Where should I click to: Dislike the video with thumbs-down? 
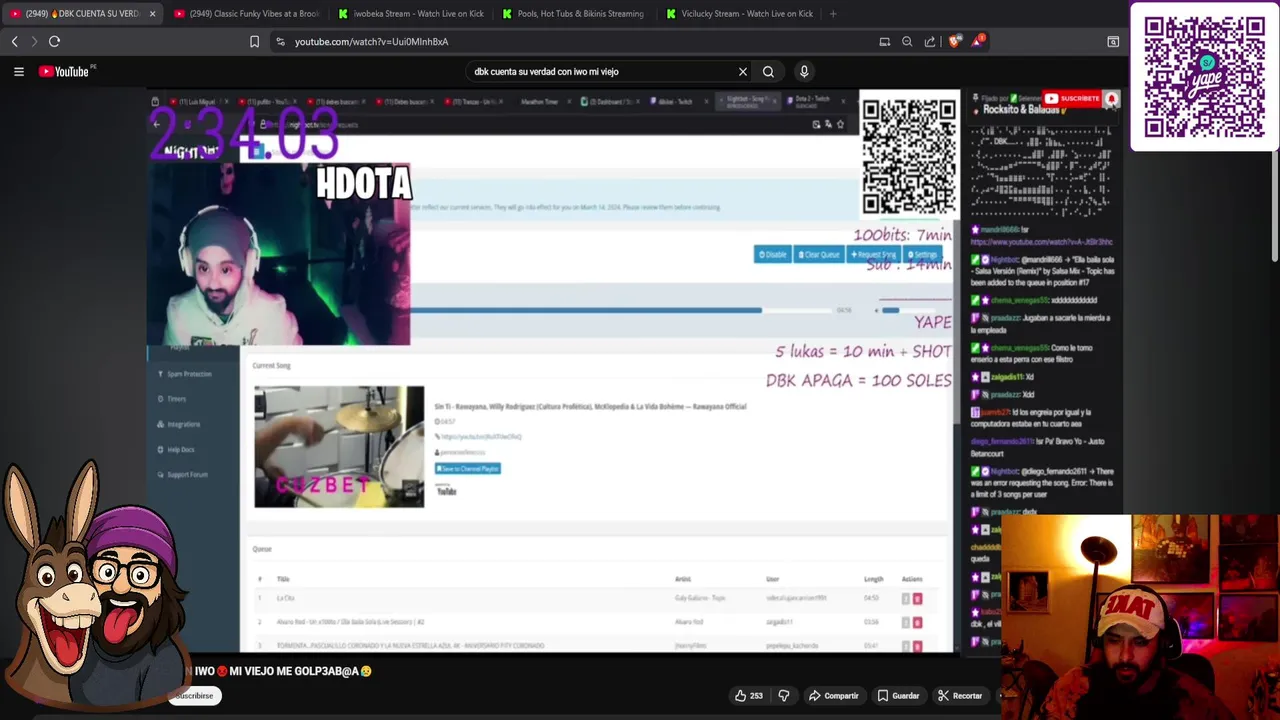(x=784, y=696)
